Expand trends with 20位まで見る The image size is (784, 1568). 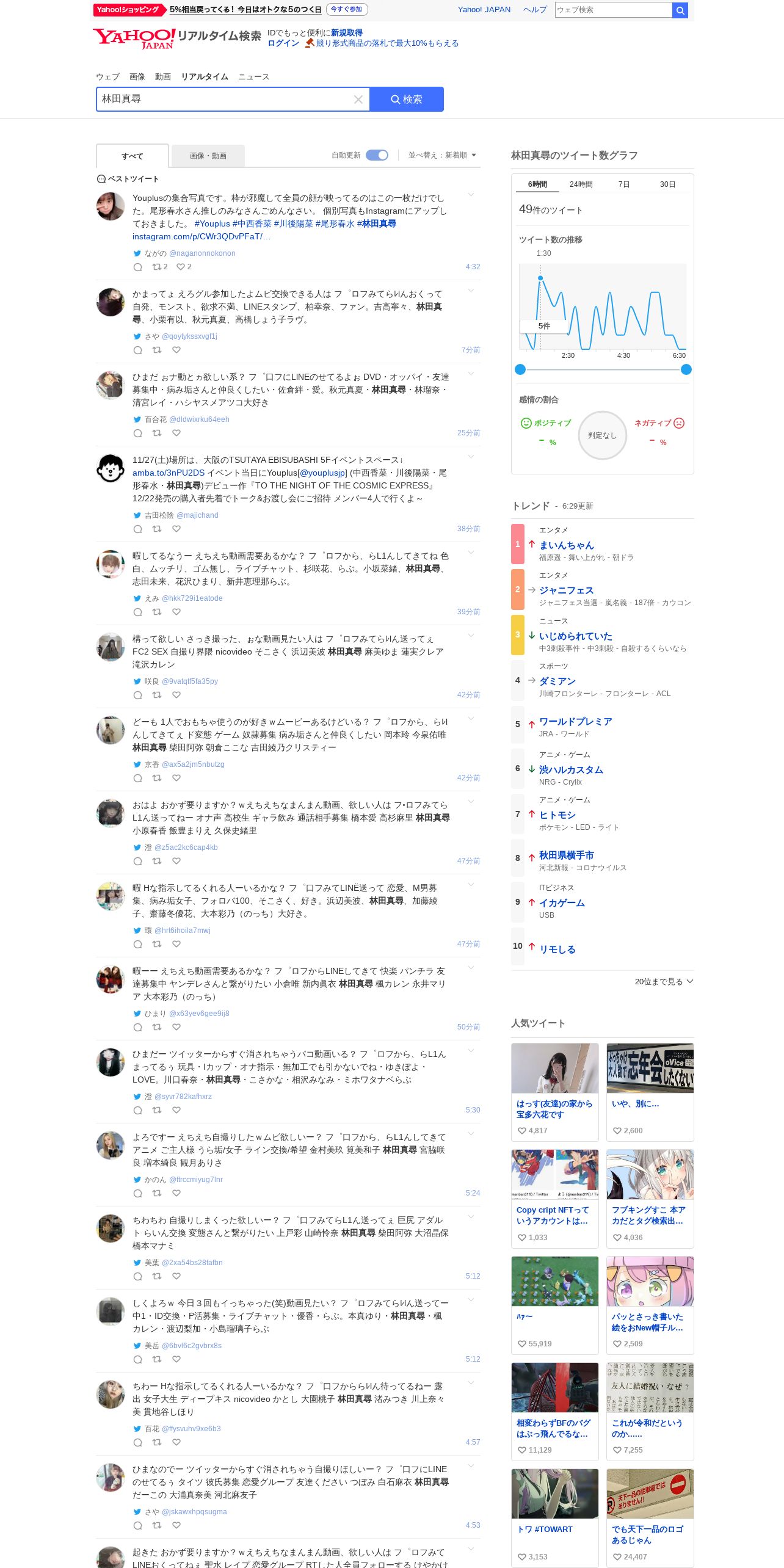coord(664,981)
